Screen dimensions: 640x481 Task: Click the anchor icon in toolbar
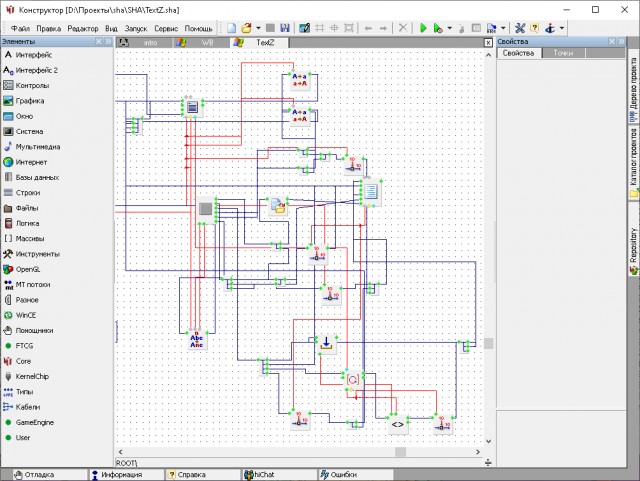pyautogui.click(x=550, y=28)
